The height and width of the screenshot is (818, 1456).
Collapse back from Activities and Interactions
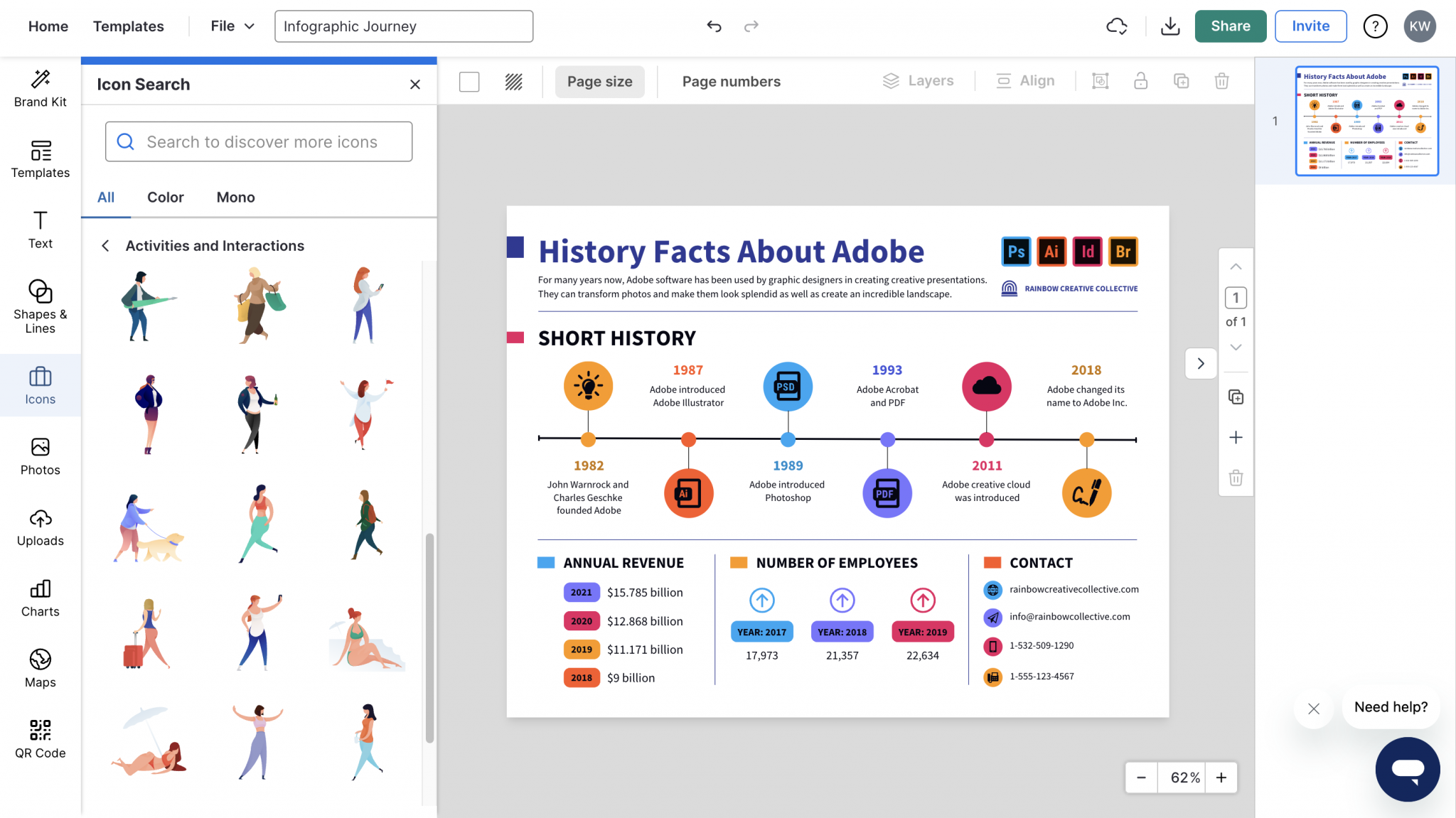pos(105,245)
